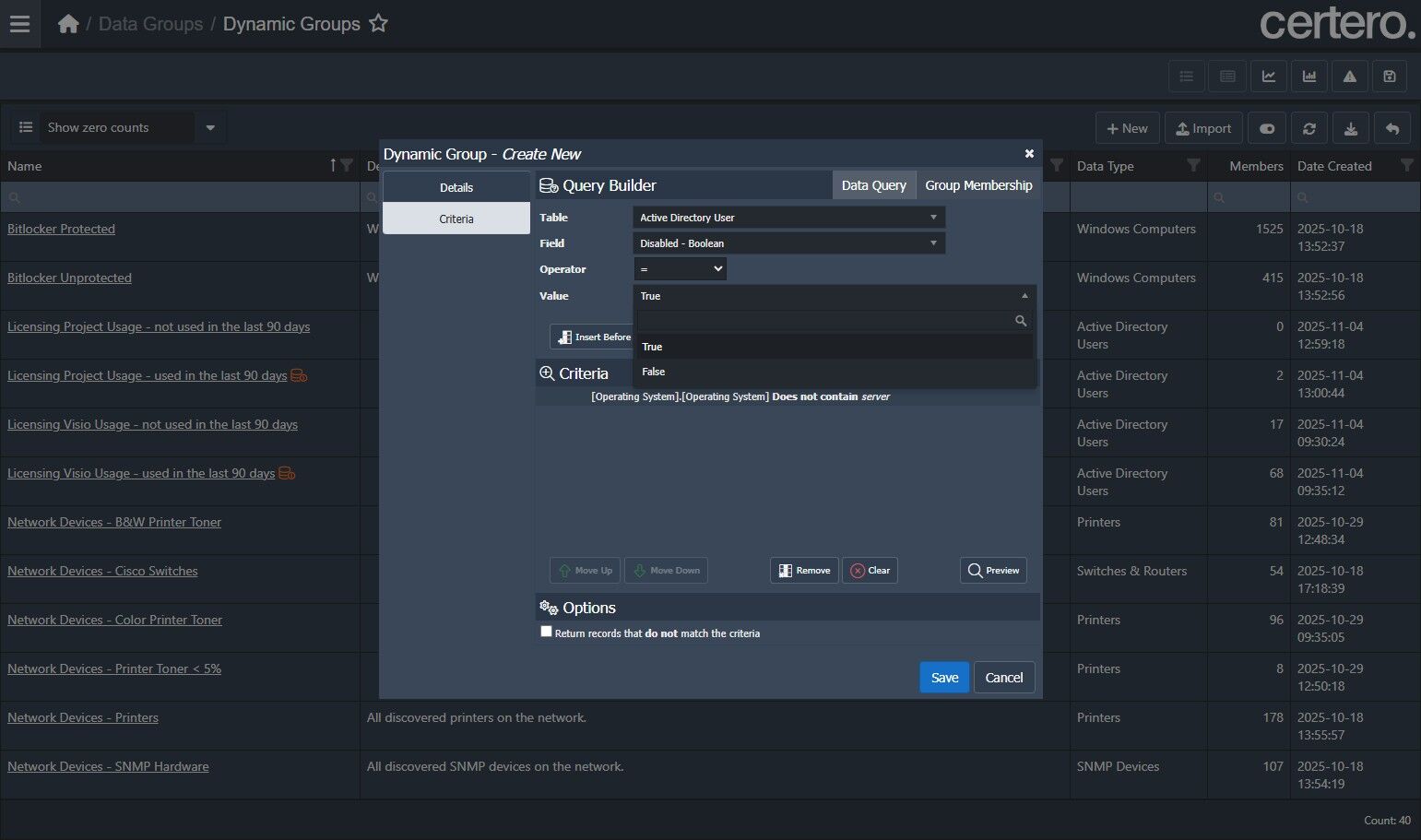This screenshot has width=1421, height=840.
Task: Click the Members column filter search field
Action: click(1249, 197)
